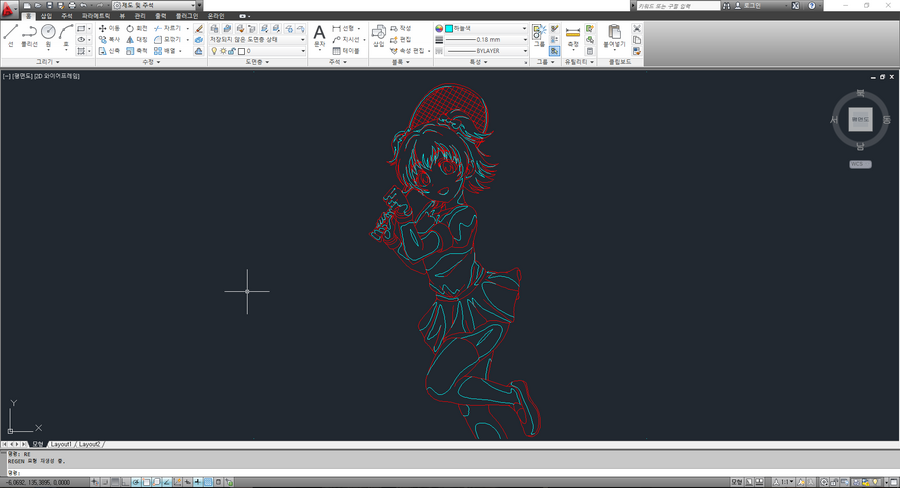Open the layer state dropdown

[x=257, y=40]
